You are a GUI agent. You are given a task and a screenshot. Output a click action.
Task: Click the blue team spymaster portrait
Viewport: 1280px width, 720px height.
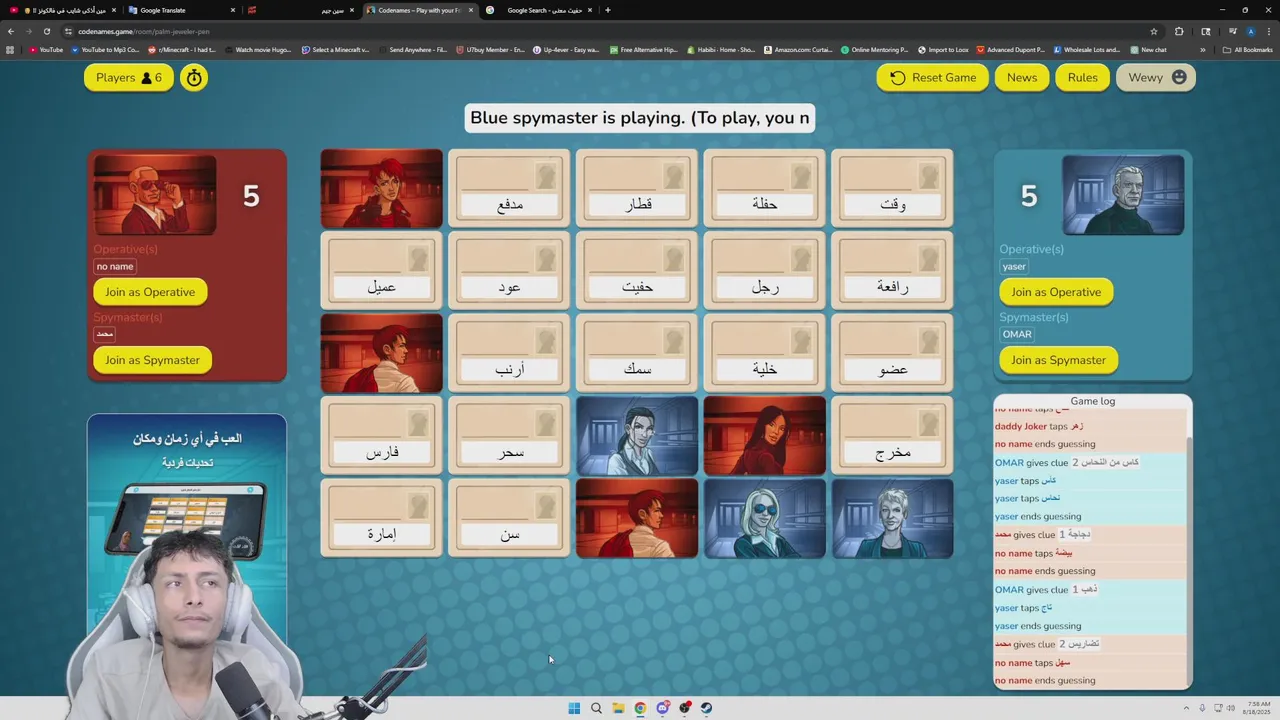(x=1123, y=195)
